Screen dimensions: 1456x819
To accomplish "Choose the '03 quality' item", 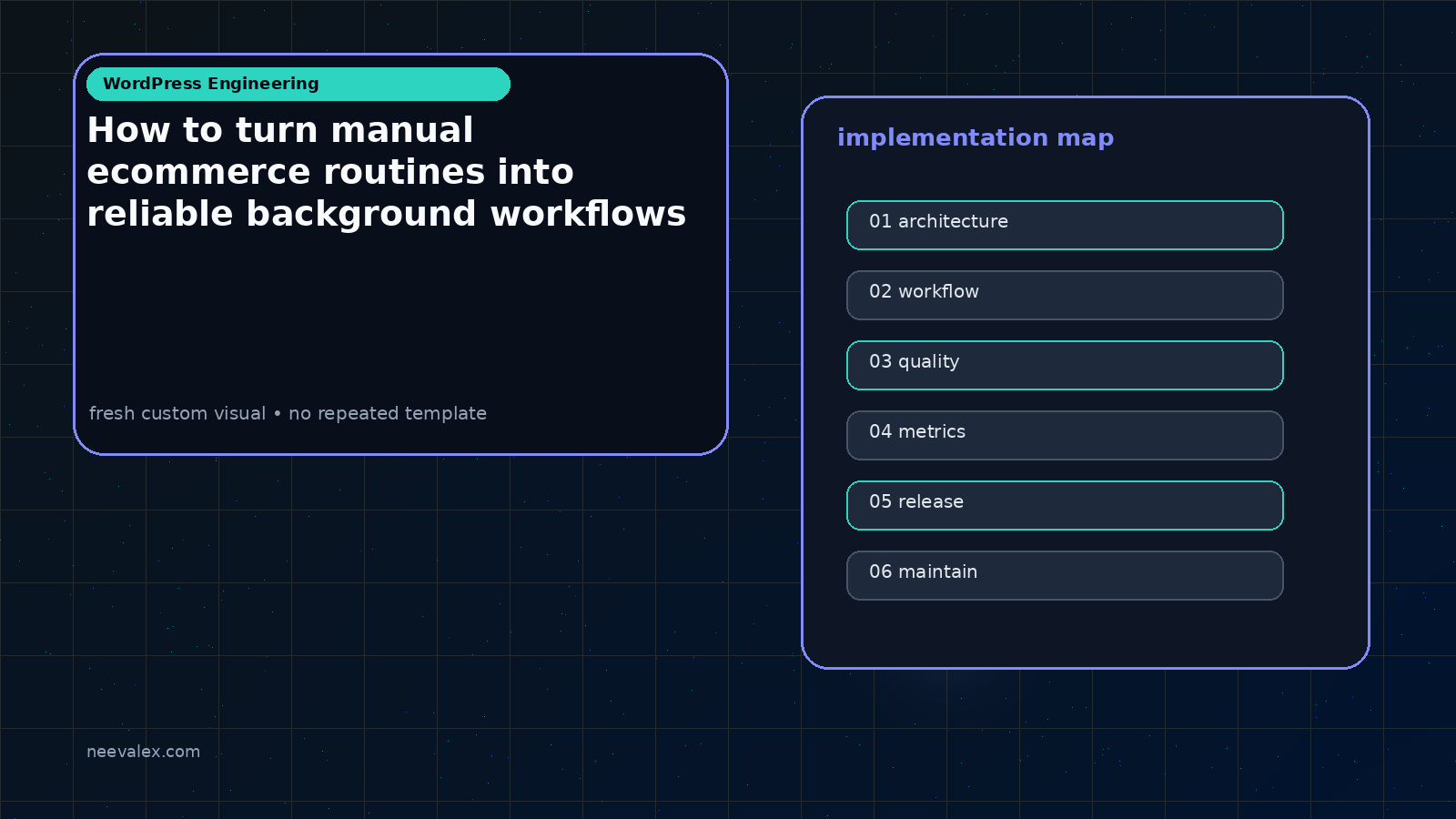I will point(1065,365).
